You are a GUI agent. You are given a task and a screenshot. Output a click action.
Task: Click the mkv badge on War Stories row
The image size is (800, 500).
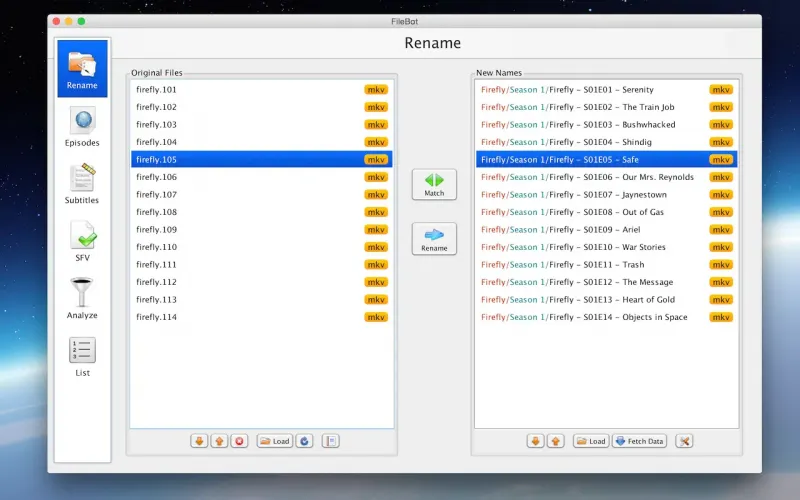721,247
